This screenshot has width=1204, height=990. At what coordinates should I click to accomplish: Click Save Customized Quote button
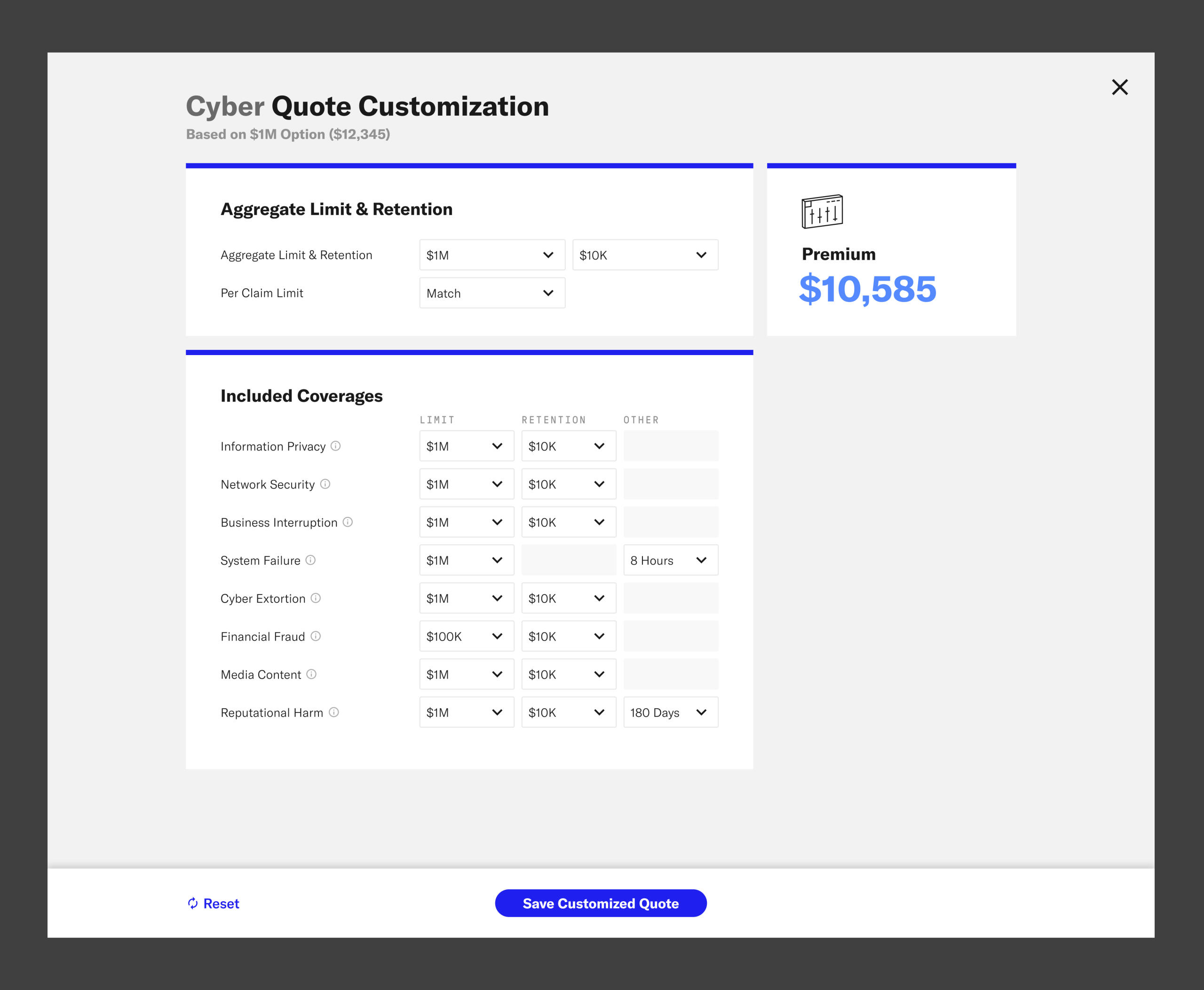[x=601, y=903]
